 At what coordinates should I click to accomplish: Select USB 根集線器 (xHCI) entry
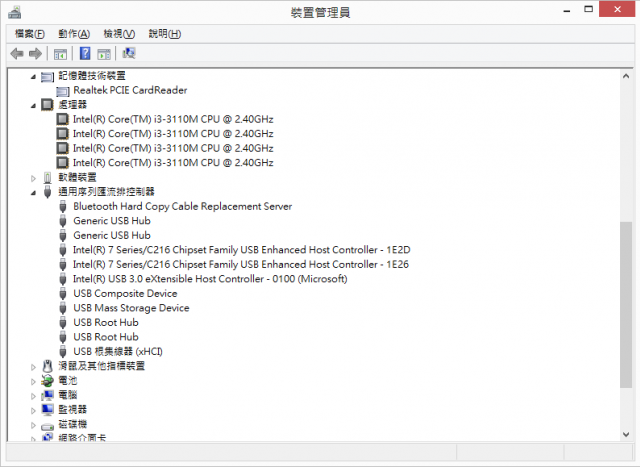point(118,351)
